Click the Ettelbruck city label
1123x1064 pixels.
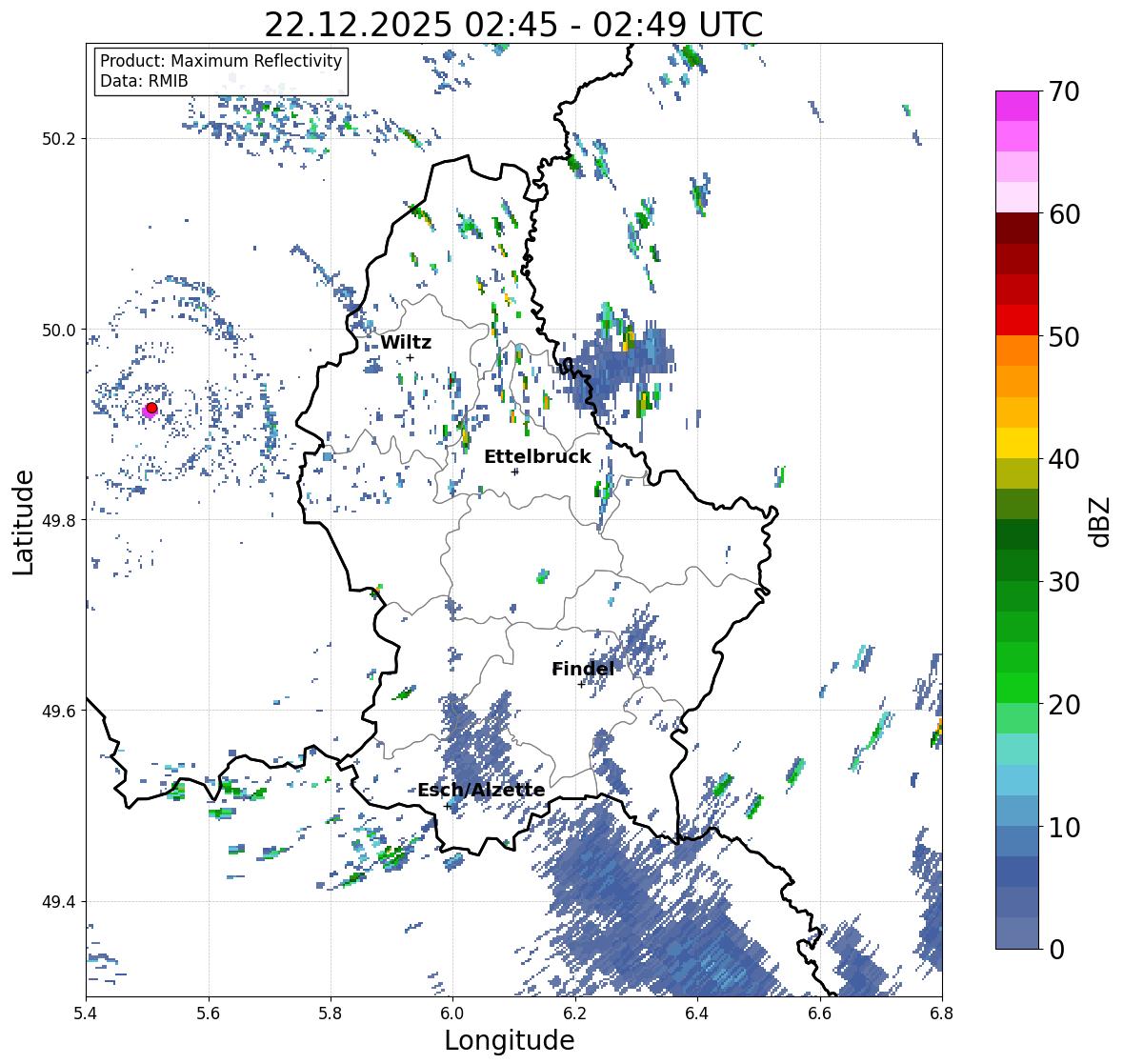point(537,456)
